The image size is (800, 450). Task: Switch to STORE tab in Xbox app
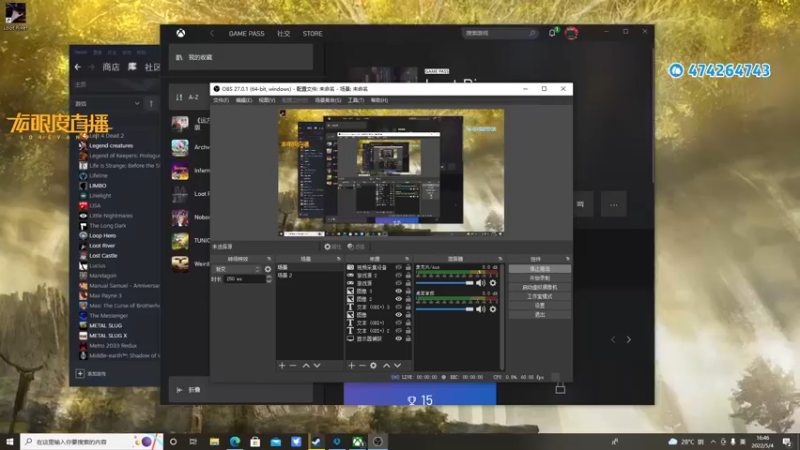[312, 34]
